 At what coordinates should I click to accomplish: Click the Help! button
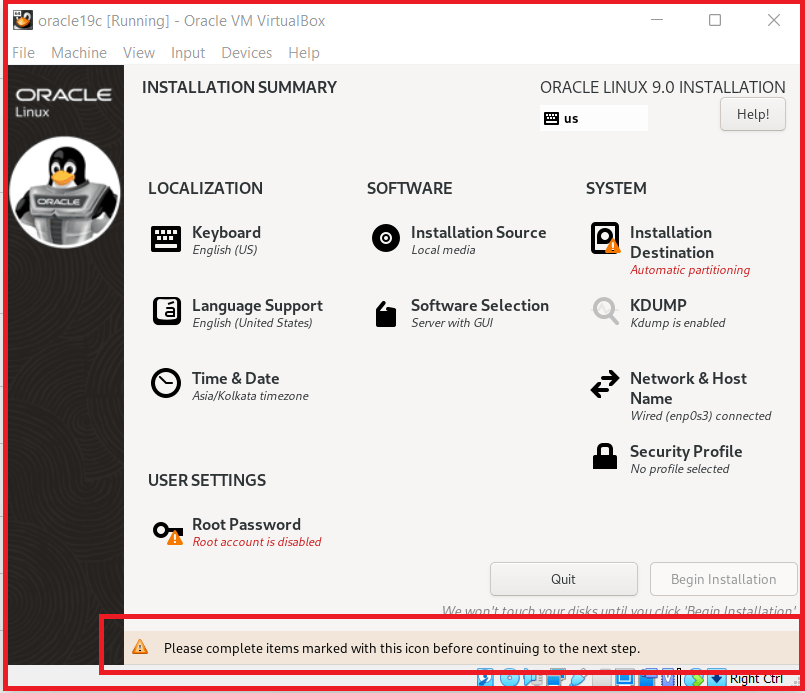(x=753, y=114)
